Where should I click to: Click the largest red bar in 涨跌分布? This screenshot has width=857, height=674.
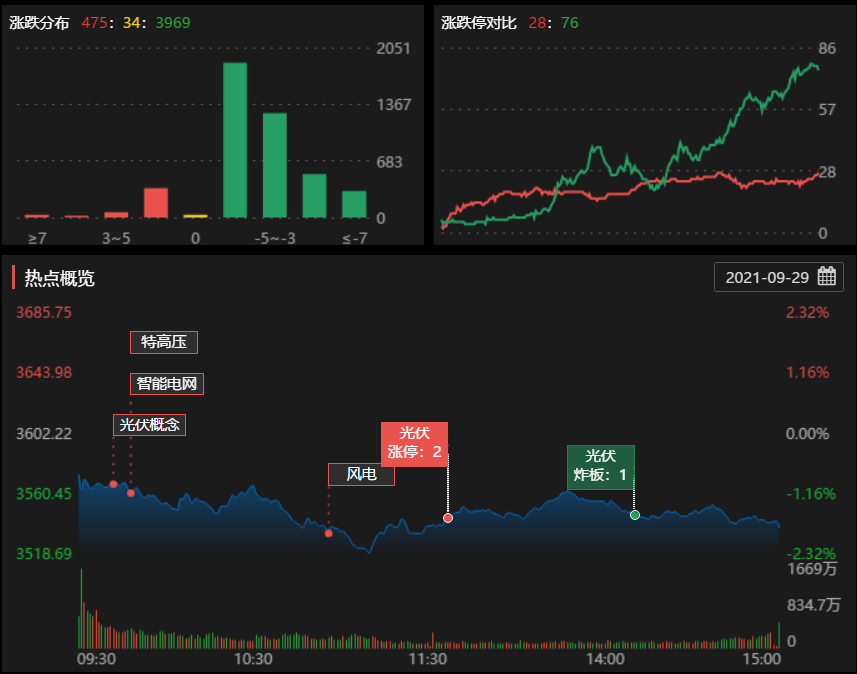point(155,203)
